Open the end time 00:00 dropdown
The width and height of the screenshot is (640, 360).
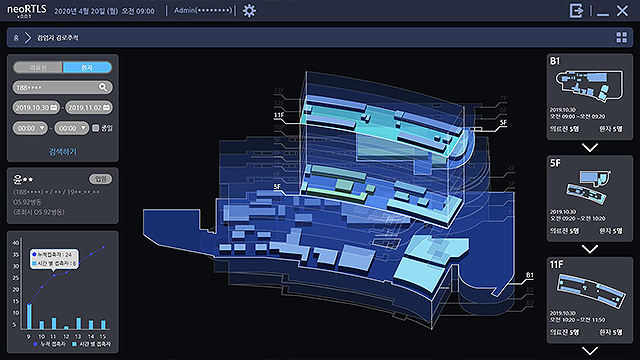[71, 128]
